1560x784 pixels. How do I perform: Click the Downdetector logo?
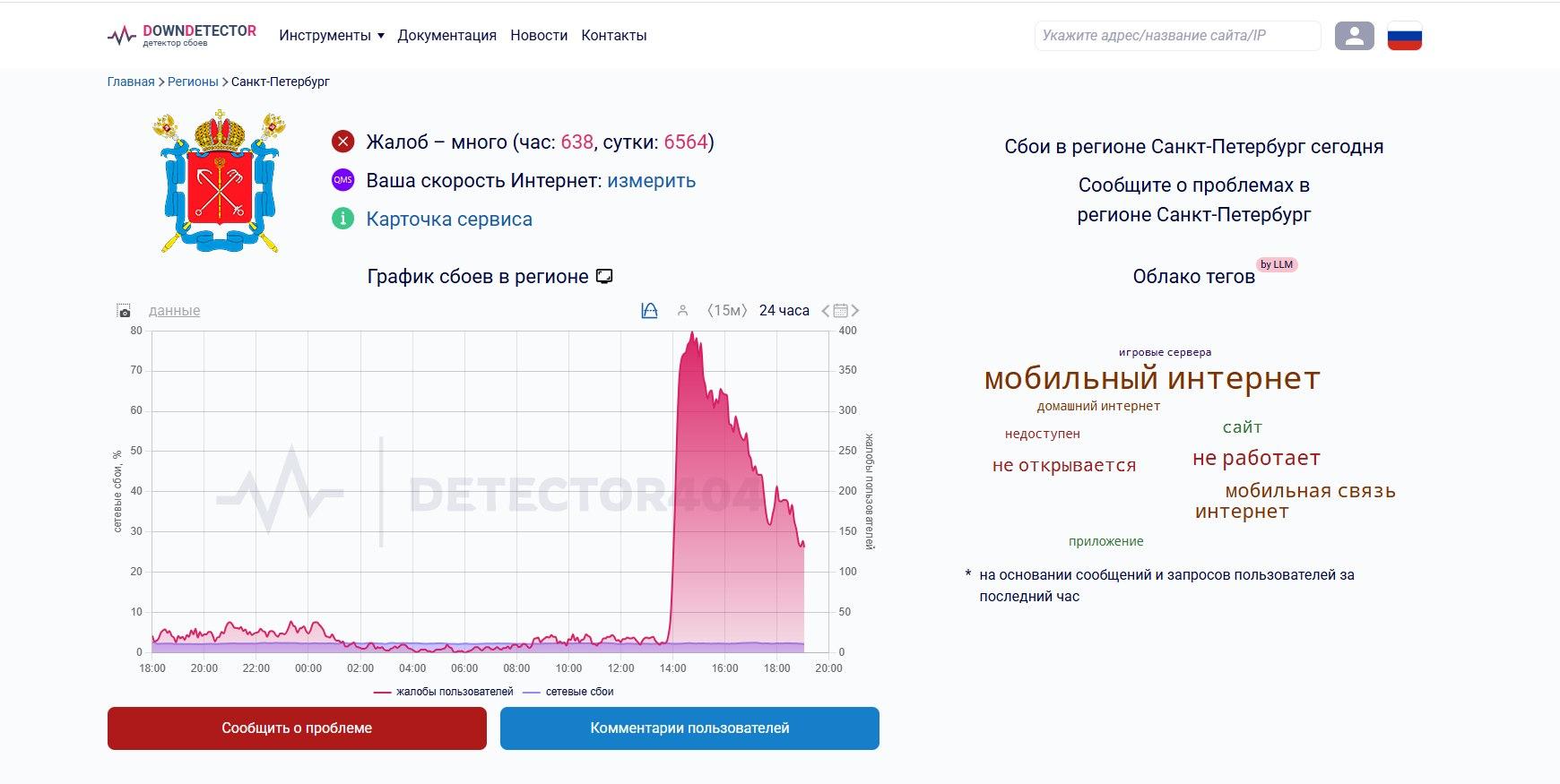point(182,35)
